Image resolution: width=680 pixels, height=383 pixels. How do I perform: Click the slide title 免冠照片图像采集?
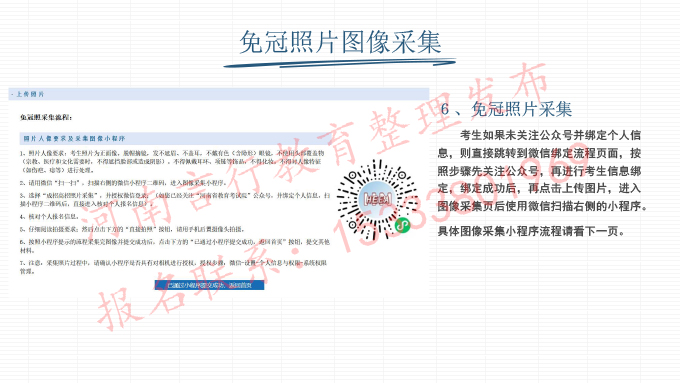click(340, 43)
